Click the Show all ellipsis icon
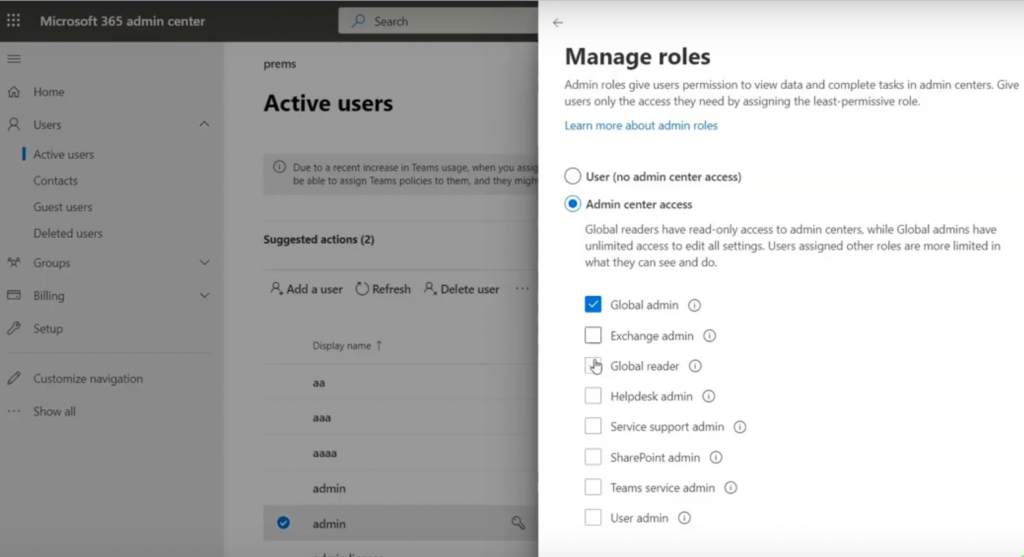The width and height of the screenshot is (1024, 557). click(x=14, y=411)
